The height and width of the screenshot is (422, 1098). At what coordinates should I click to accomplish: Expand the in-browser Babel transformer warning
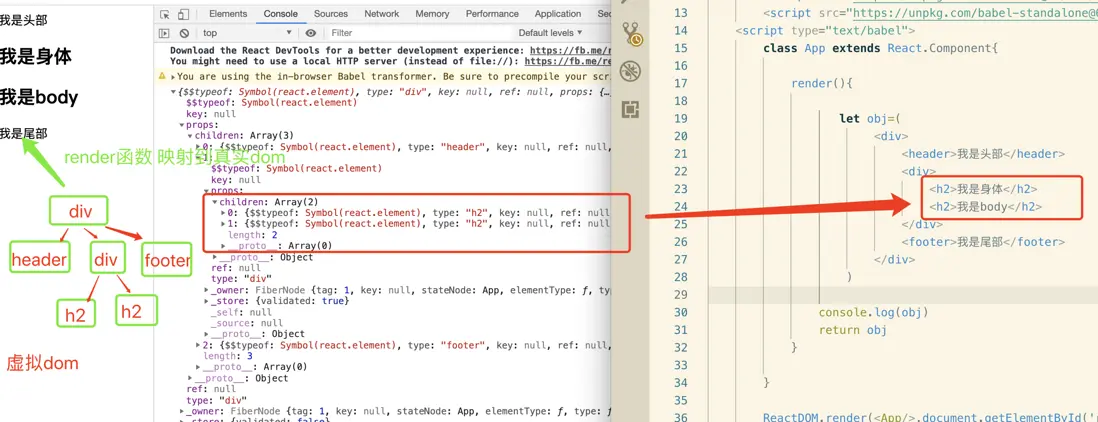click(173, 76)
